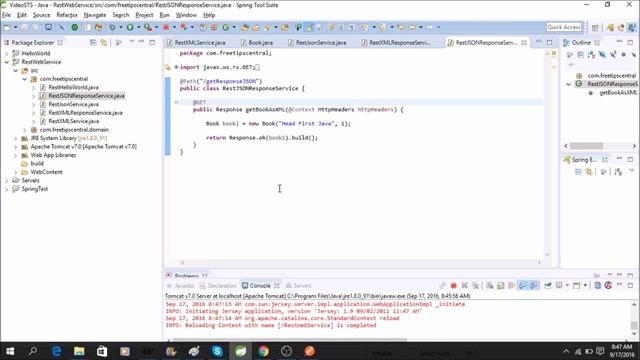Click the green Boot dashboard circle icon
The width and height of the screenshot is (640, 360).
click(75, 27)
